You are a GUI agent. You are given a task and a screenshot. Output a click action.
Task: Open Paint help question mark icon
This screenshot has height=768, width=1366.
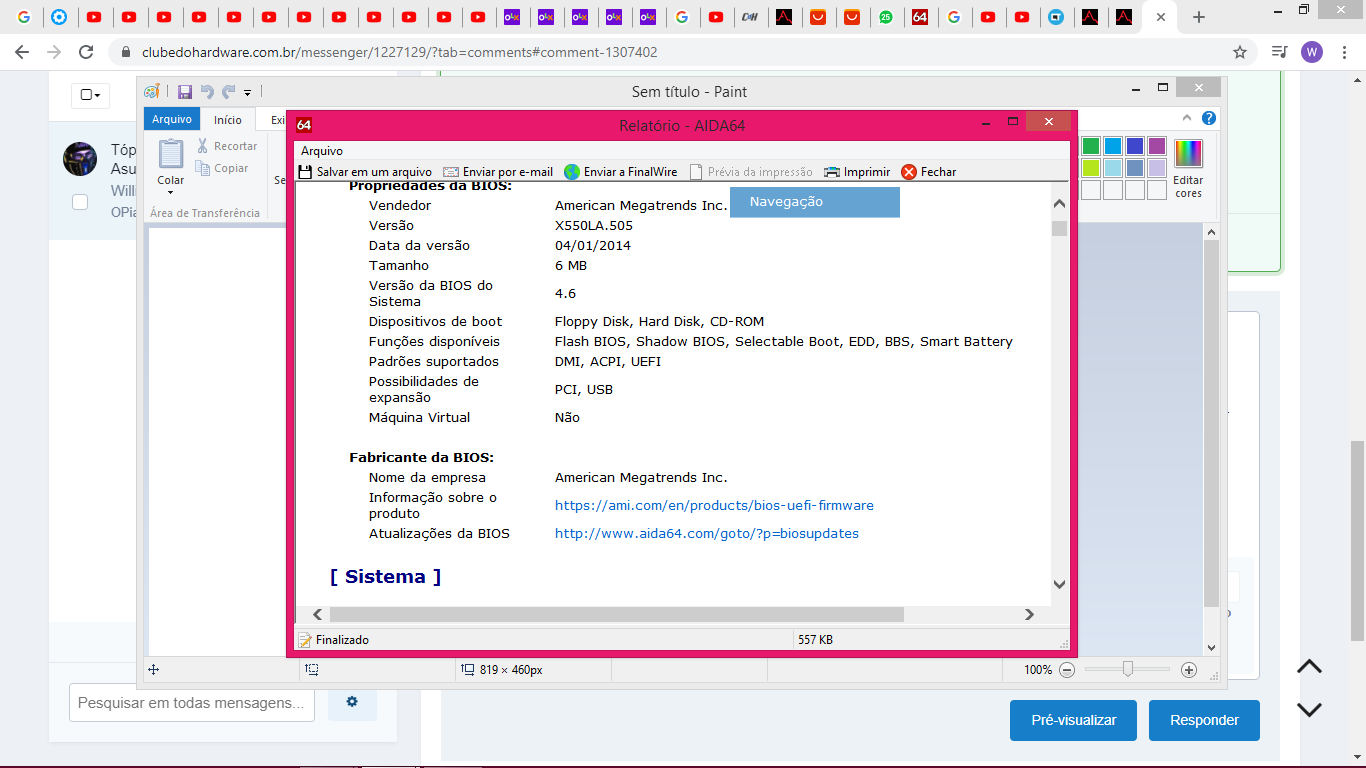point(1209,119)
